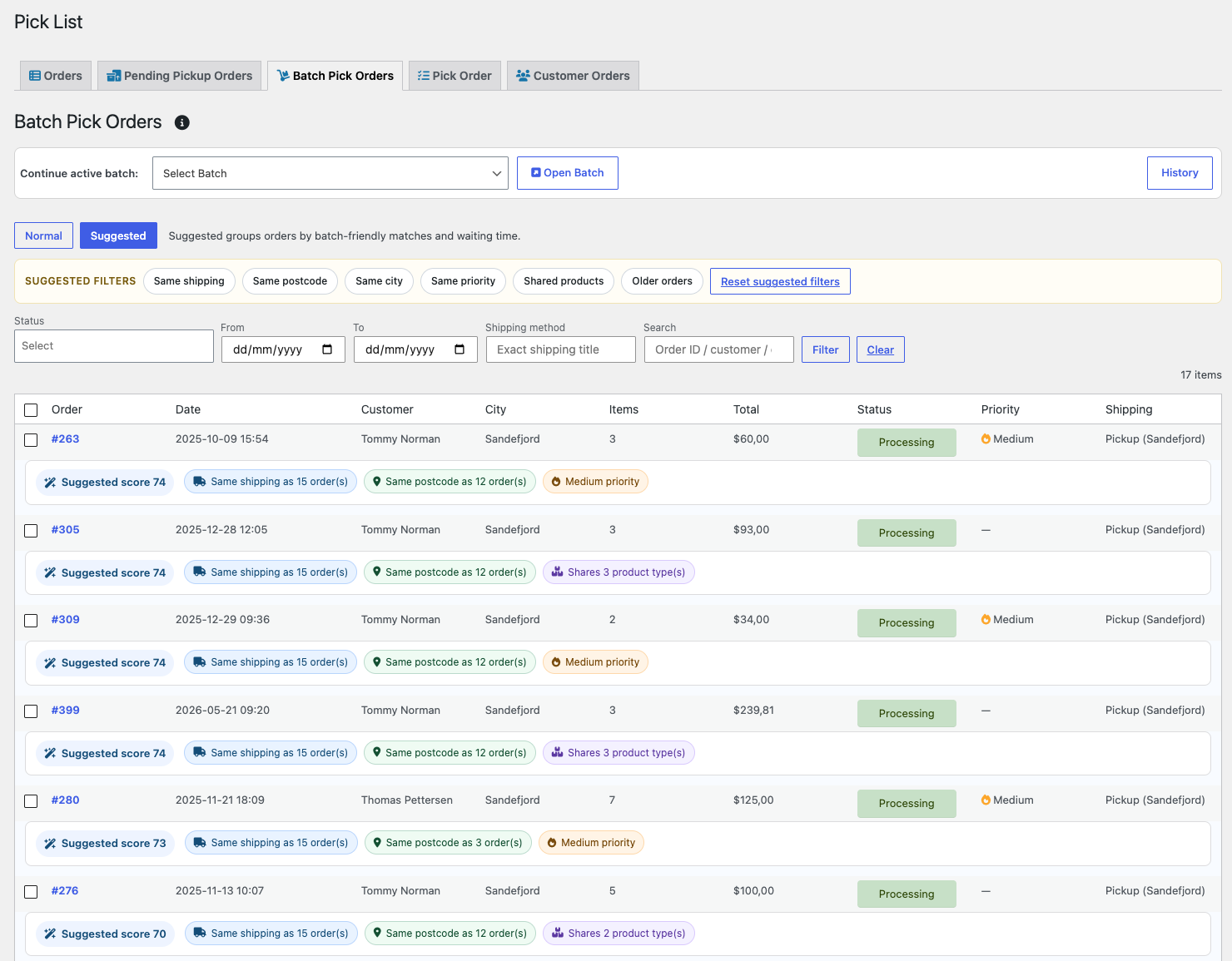The width and height of the screenshot is (1232, 961).
Task: Open order #276 link
Action: click(x=65, y=890)
